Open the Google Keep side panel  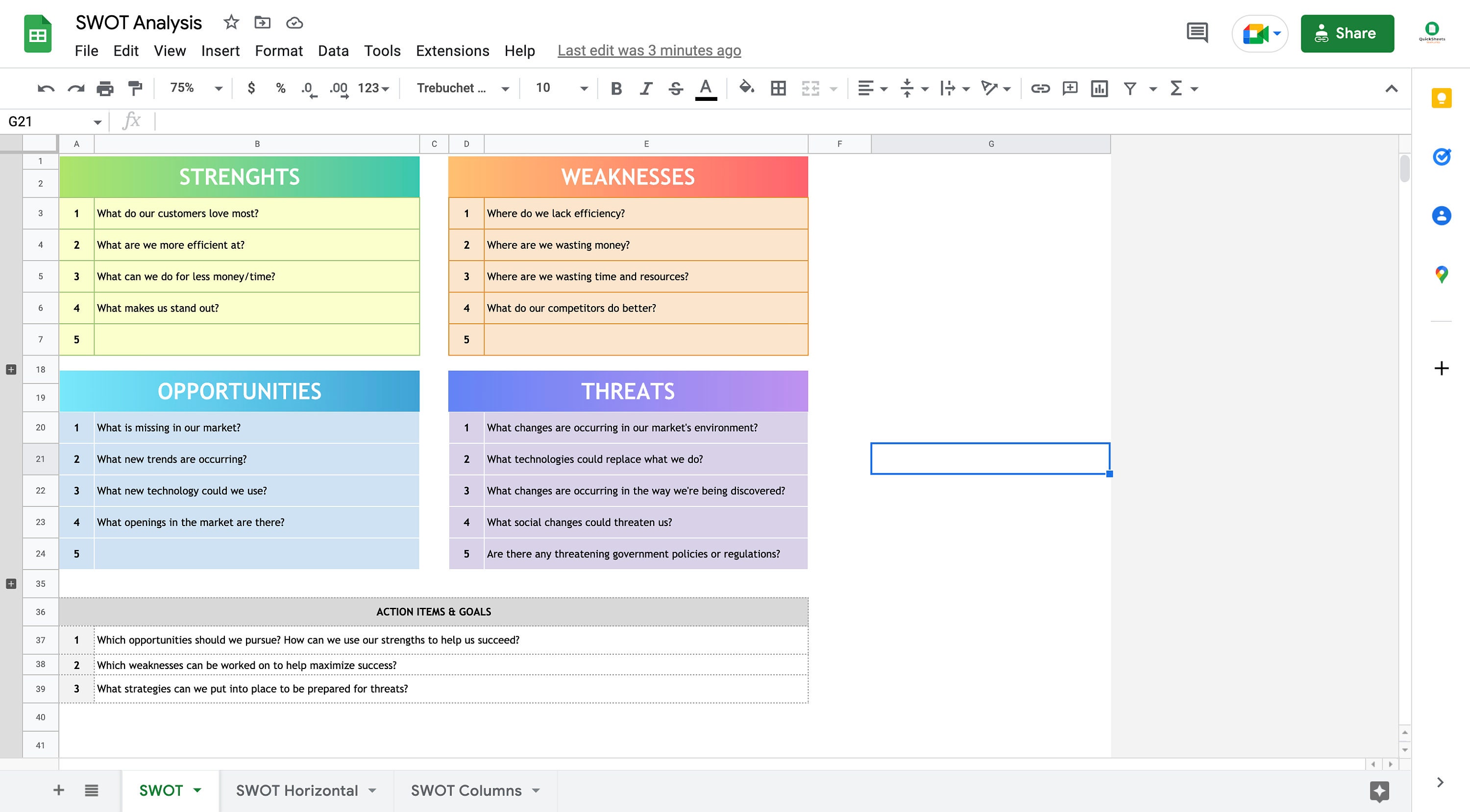click(x=1442, y=98)
